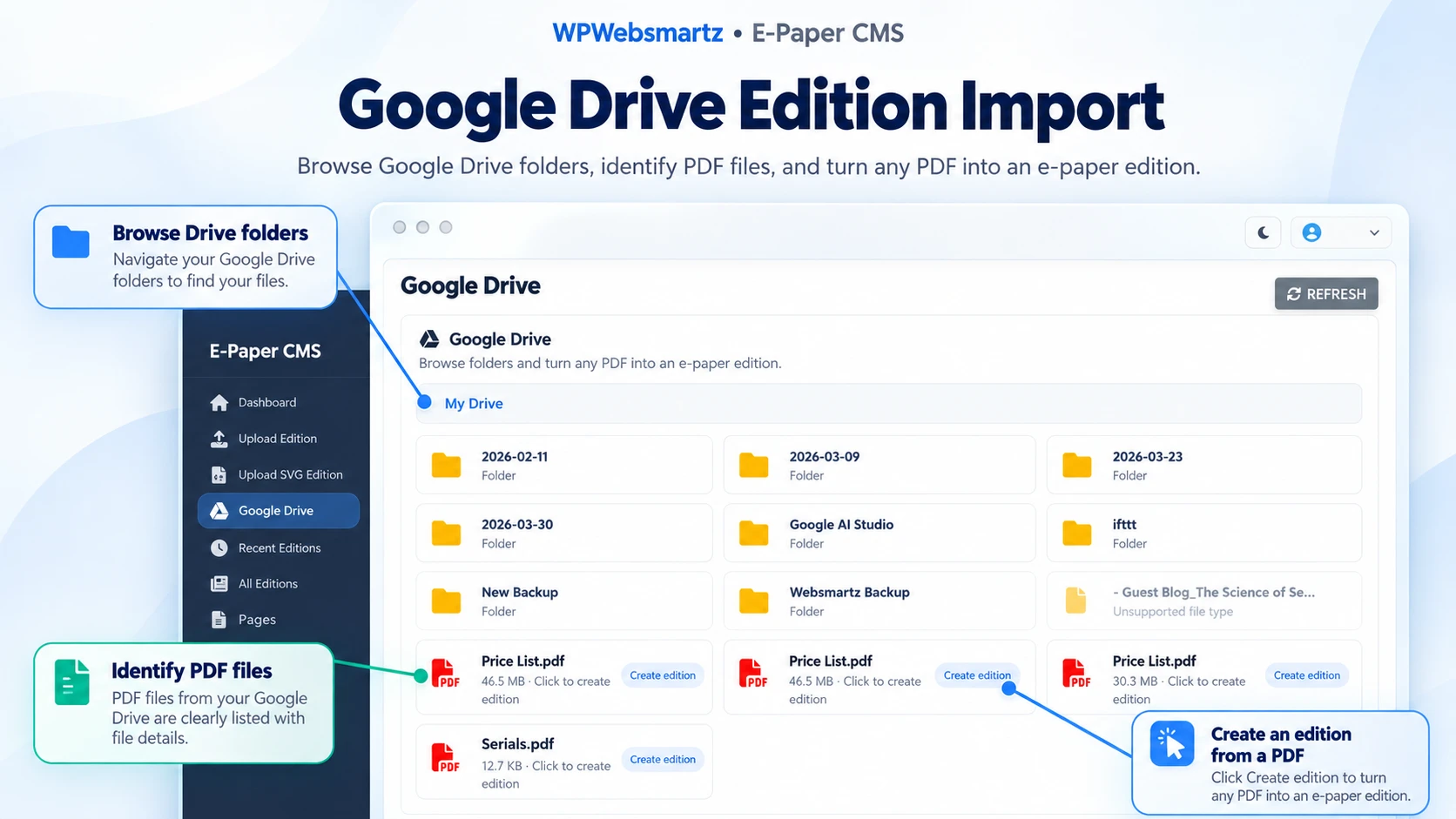Click the user avatar icon in header
This screenshot has height=819, width=1456.
tap(1311, 232)
